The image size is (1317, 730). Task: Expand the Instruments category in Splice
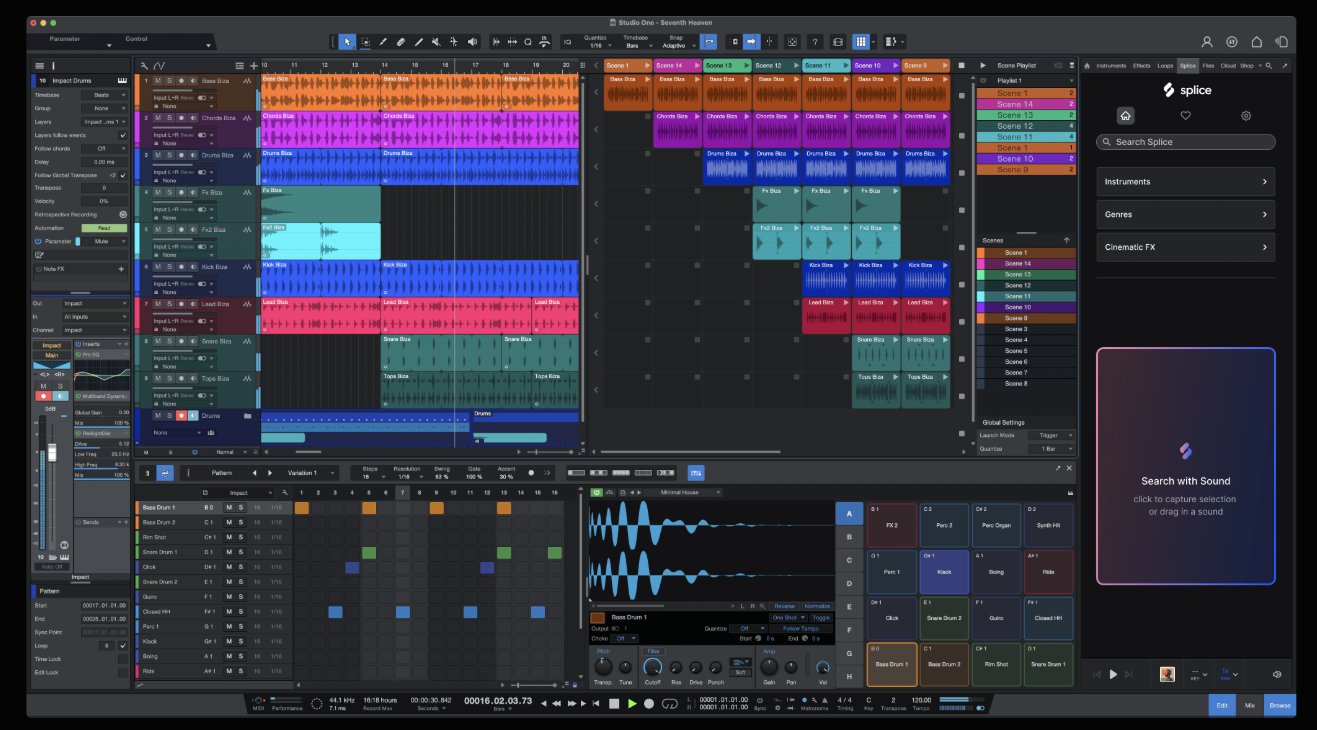[1185, 181]
